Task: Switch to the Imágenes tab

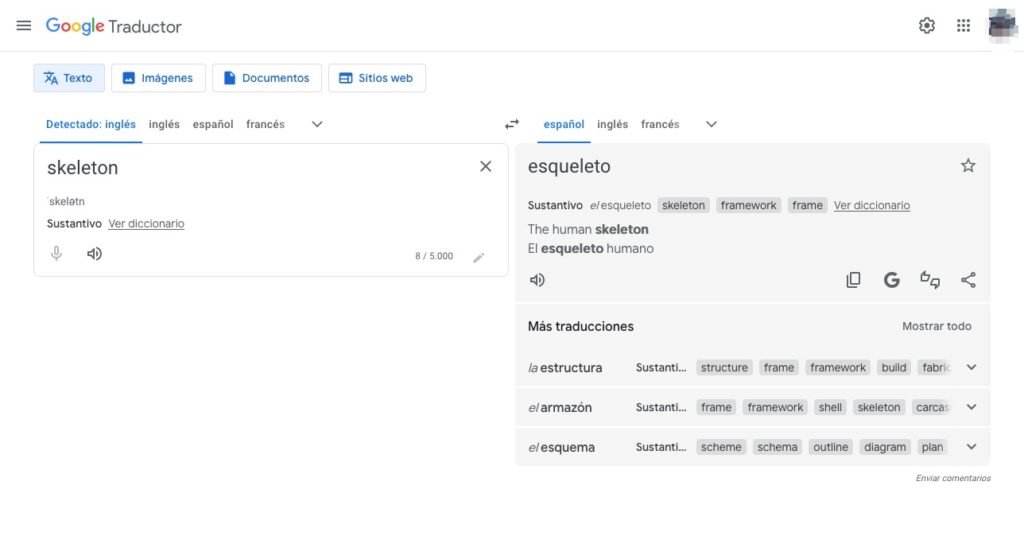Action: click(158, 78)
